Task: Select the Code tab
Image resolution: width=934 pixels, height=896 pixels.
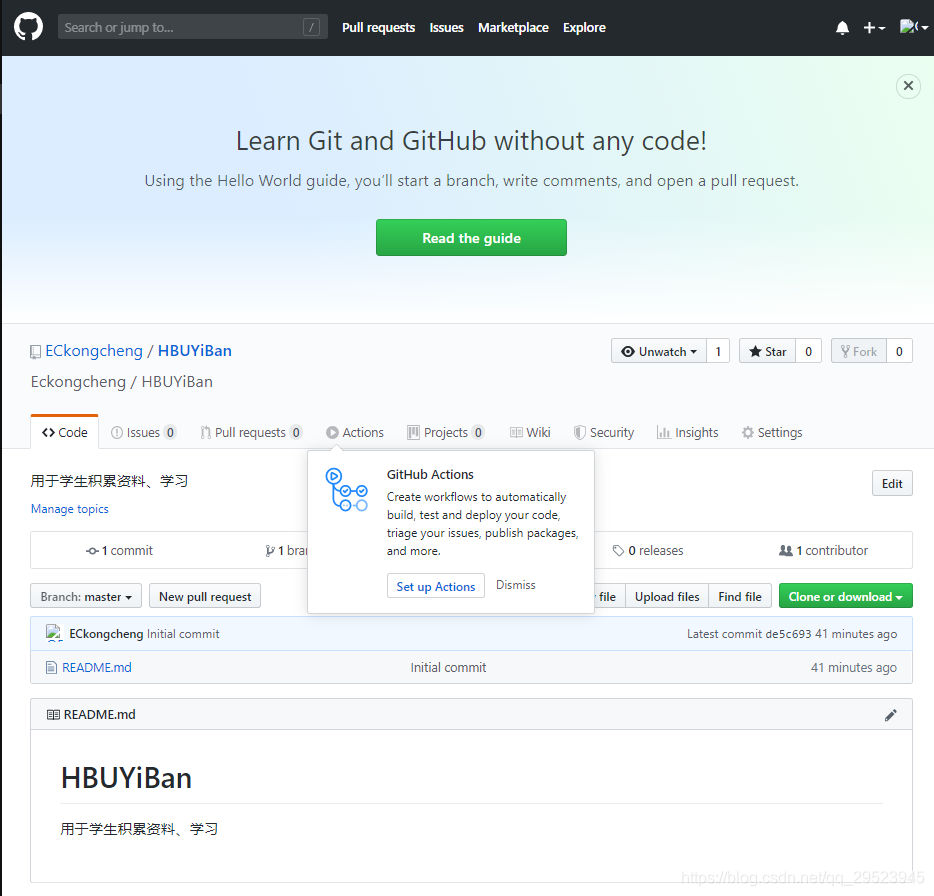Action: tap(64, 433)
